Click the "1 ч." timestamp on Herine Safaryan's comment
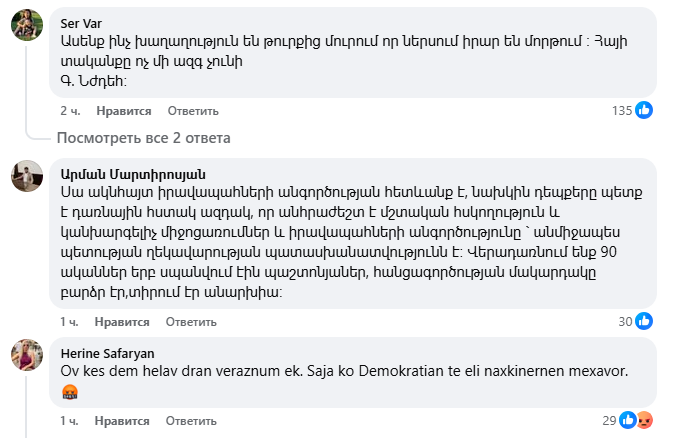697x438 pixels. pyautogui.click(x=69, y=422)
